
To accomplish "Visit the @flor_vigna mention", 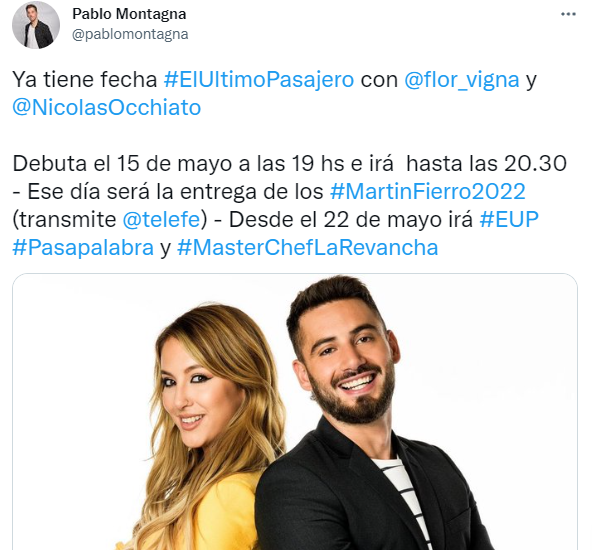I will 462,80.
